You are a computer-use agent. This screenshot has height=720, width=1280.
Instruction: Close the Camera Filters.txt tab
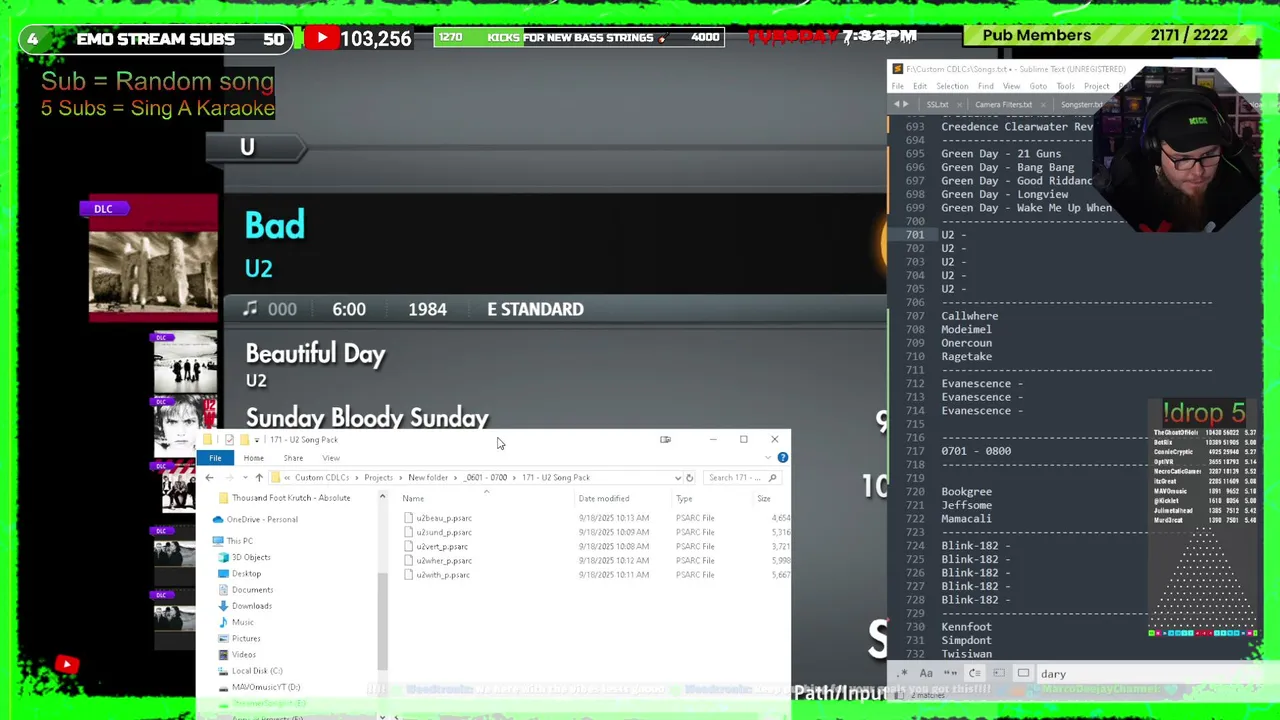1044,105
